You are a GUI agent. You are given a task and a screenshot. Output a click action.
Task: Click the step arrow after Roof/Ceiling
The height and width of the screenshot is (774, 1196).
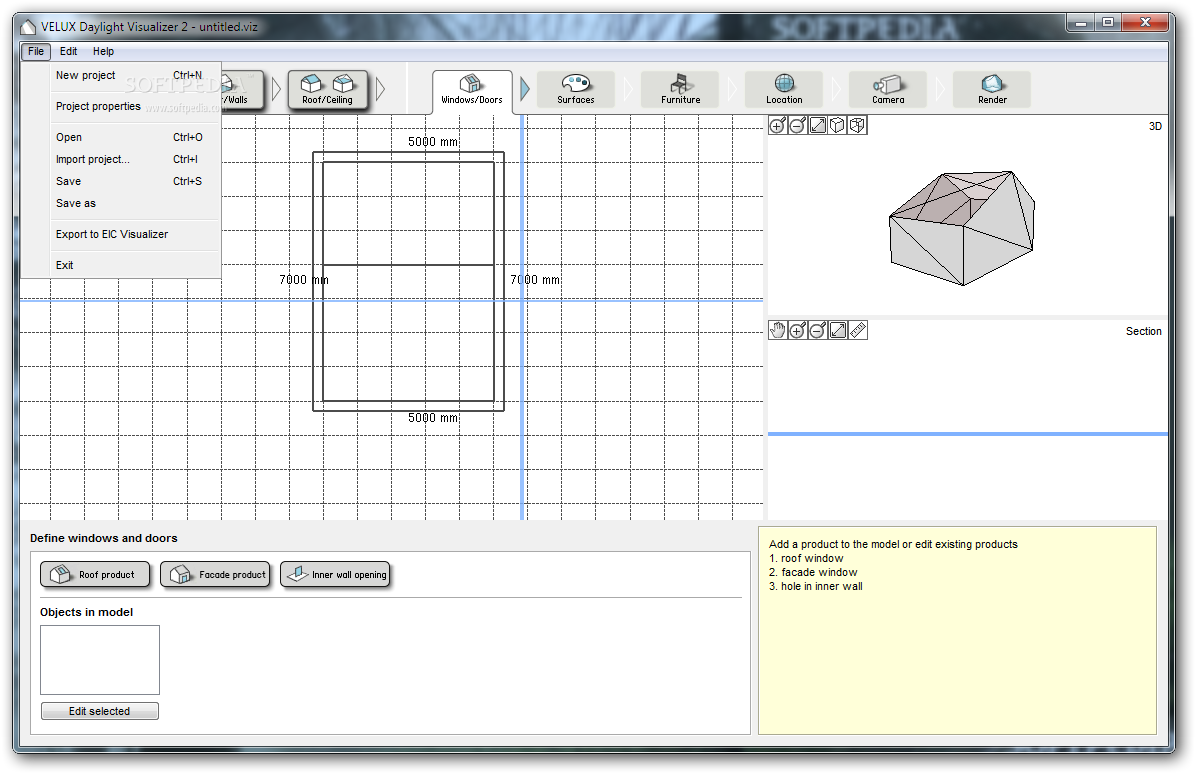[x=381, y=89]
